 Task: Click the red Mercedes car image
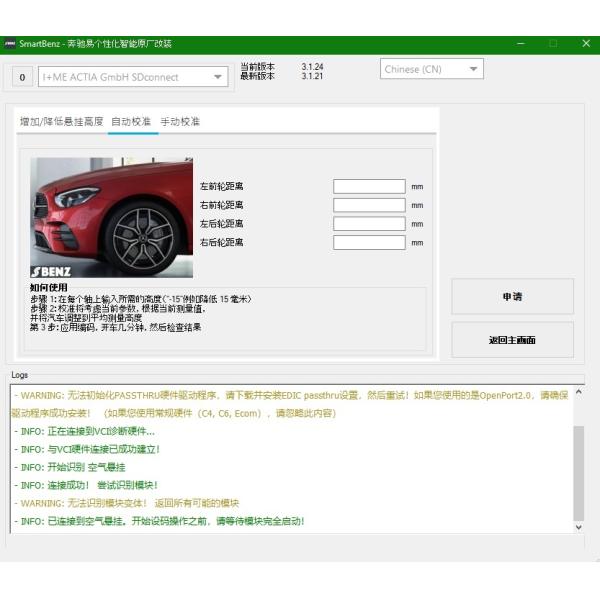click(111, 217)
